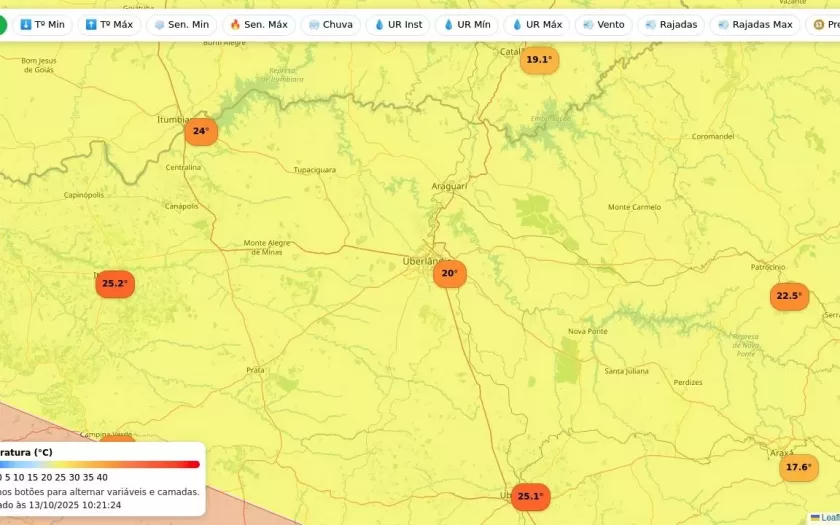Screen dimensions: 840x525
Task: Enable the Tº Máx temperature layer
Action: 109,24
